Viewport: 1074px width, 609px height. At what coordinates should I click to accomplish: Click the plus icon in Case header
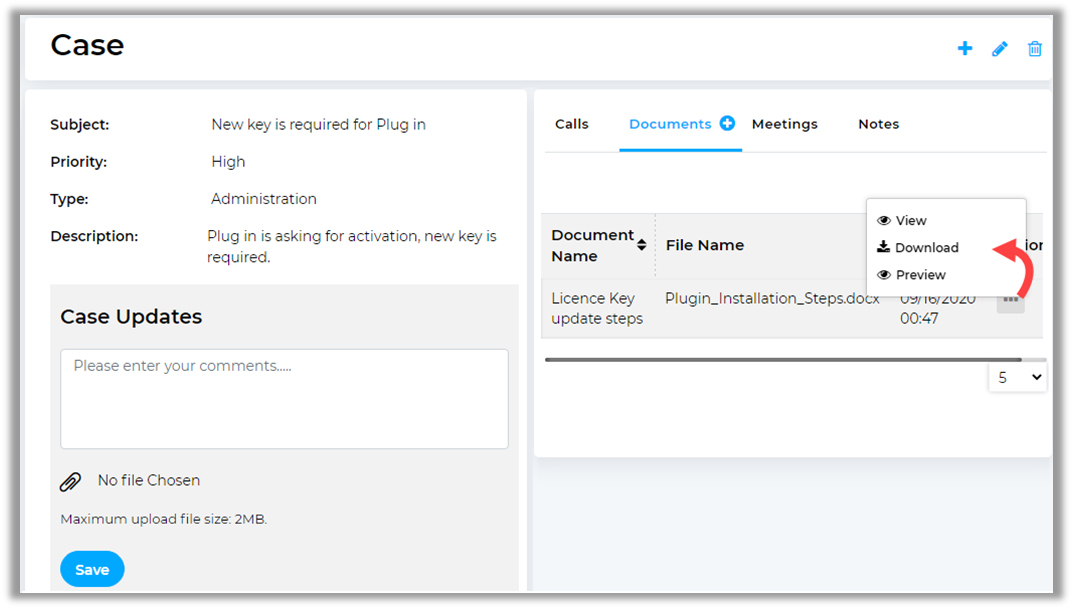point(965,48)
